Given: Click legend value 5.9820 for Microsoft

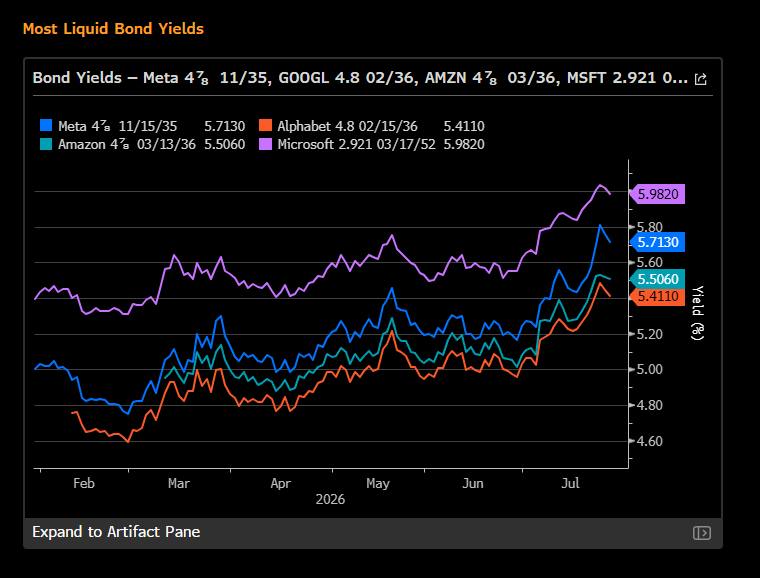Looking at the screenshot, I should point(464,144).
